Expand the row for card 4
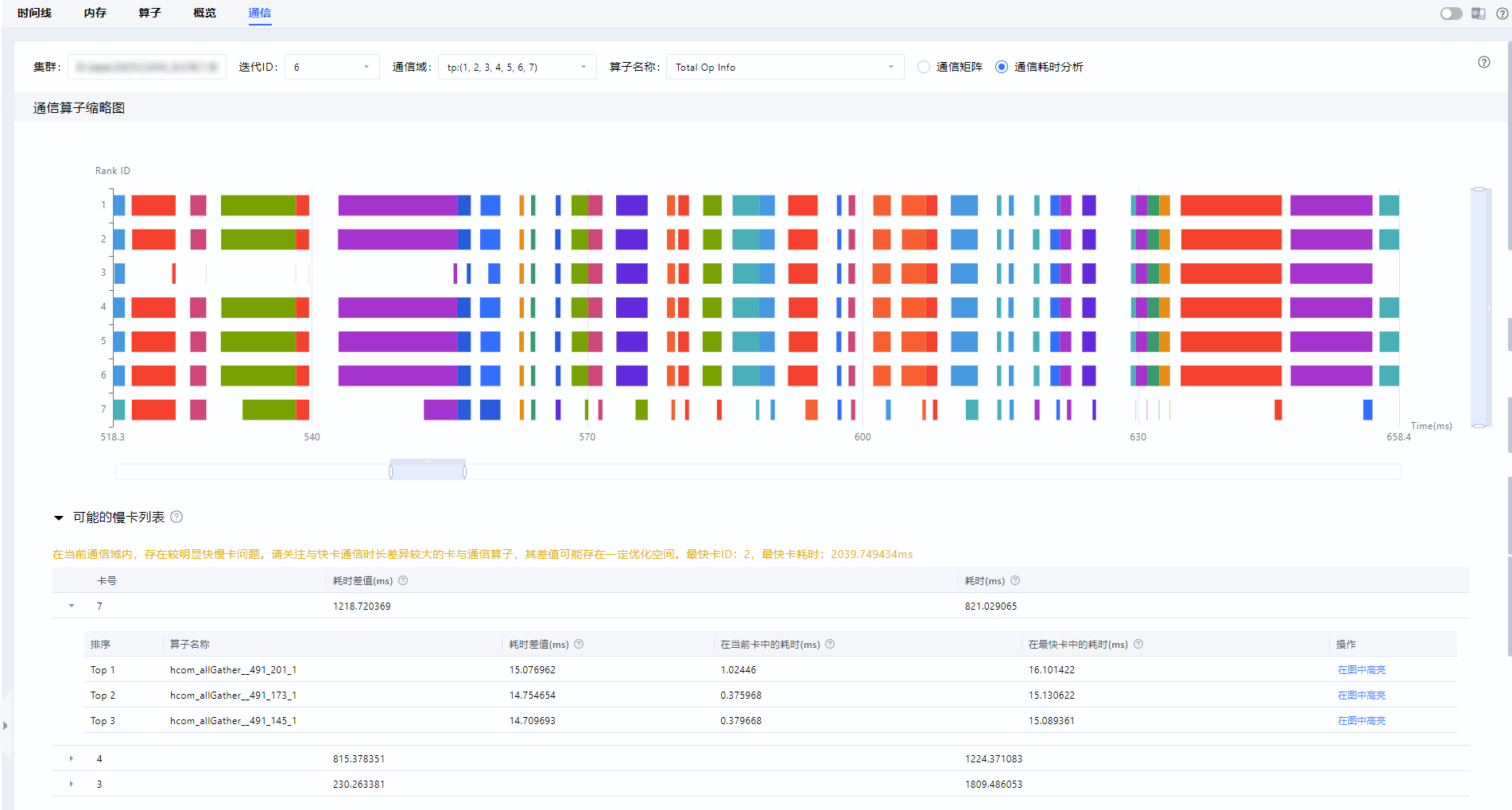 (72, 758)
